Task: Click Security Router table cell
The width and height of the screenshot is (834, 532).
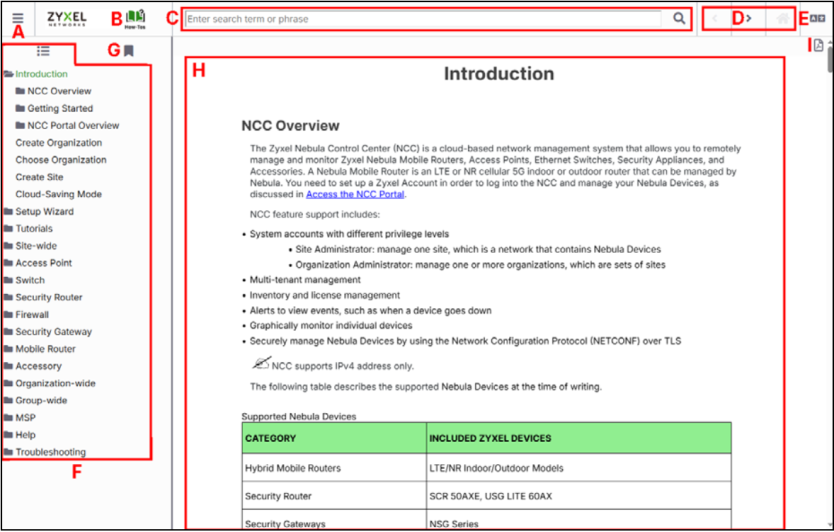Action: (x=334, y=496)
